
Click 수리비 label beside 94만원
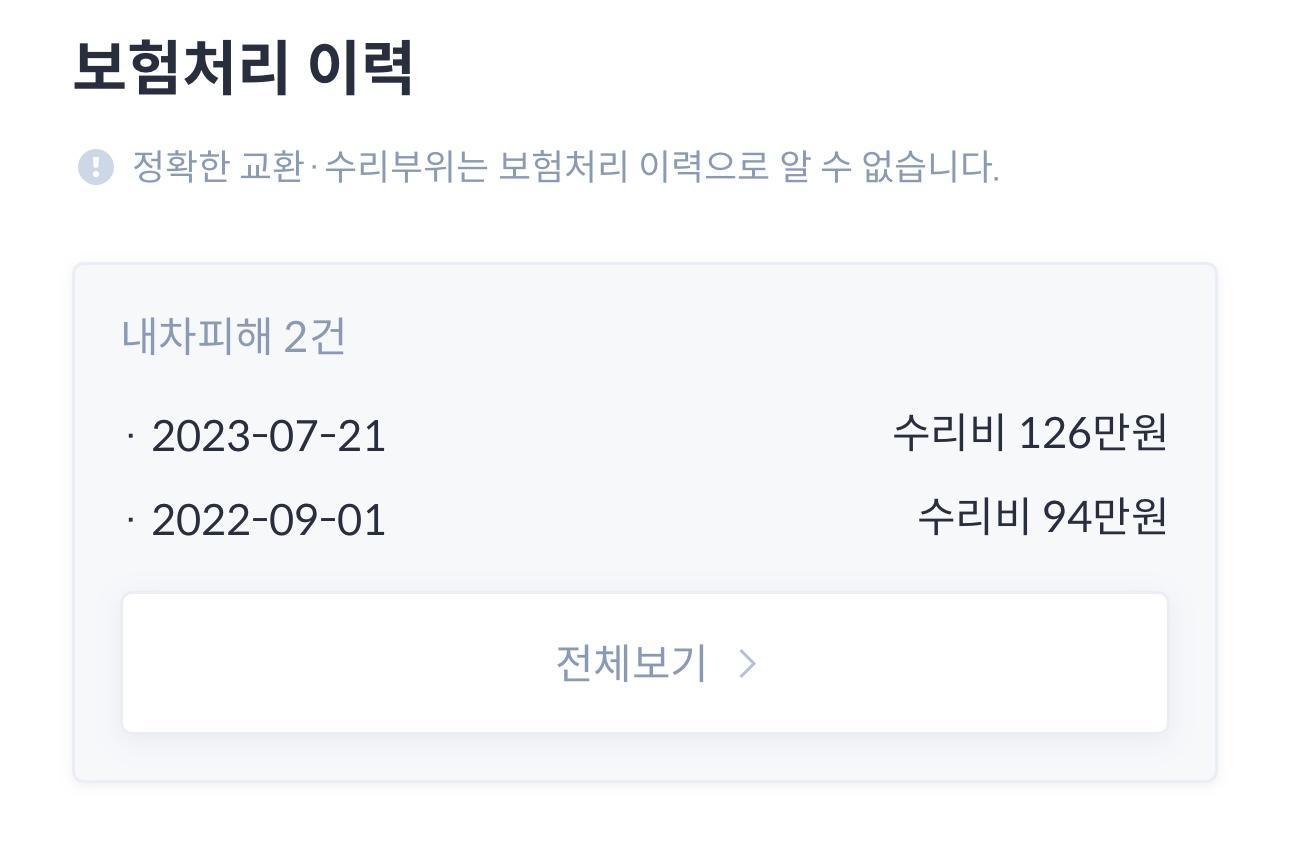[973, 517]
